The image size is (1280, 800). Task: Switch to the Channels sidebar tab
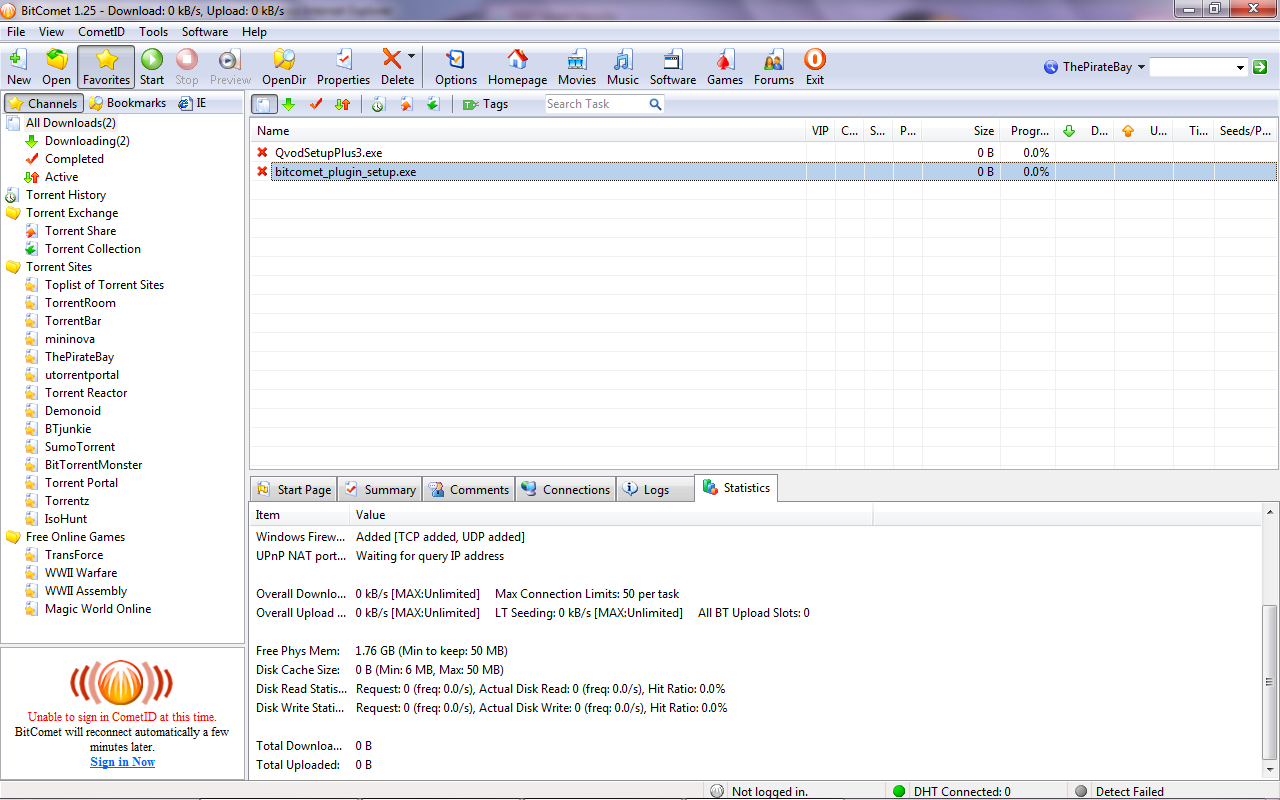click(43, 103)
